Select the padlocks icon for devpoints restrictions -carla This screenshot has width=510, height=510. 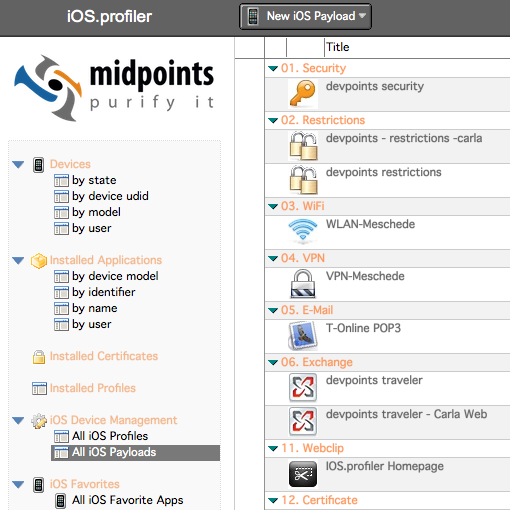303,146
